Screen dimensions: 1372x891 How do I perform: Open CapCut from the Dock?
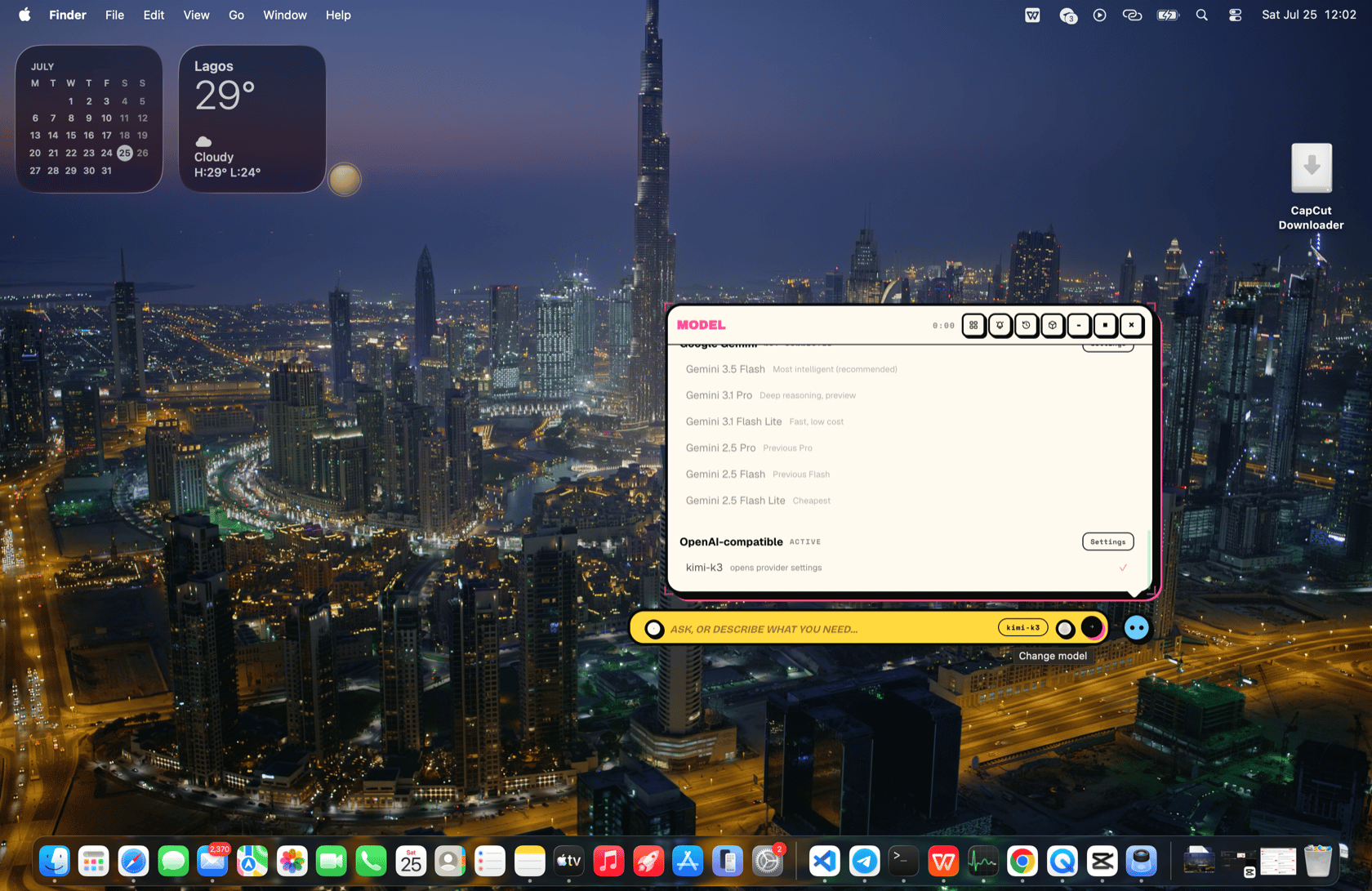[1102, 861]
